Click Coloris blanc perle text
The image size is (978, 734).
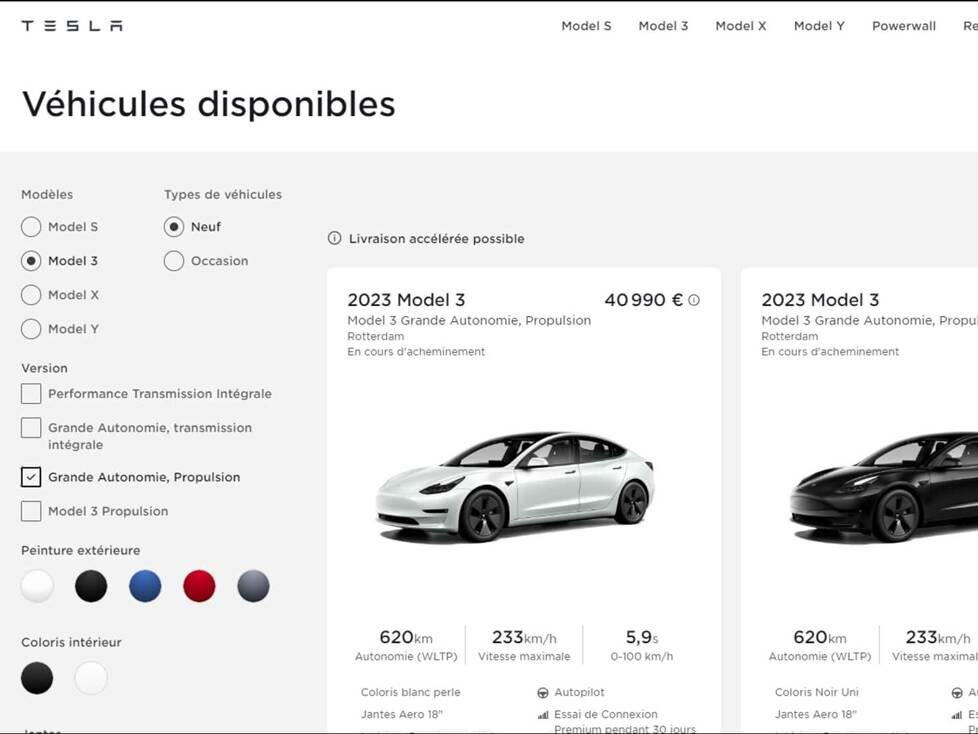[x=410, y=692]
